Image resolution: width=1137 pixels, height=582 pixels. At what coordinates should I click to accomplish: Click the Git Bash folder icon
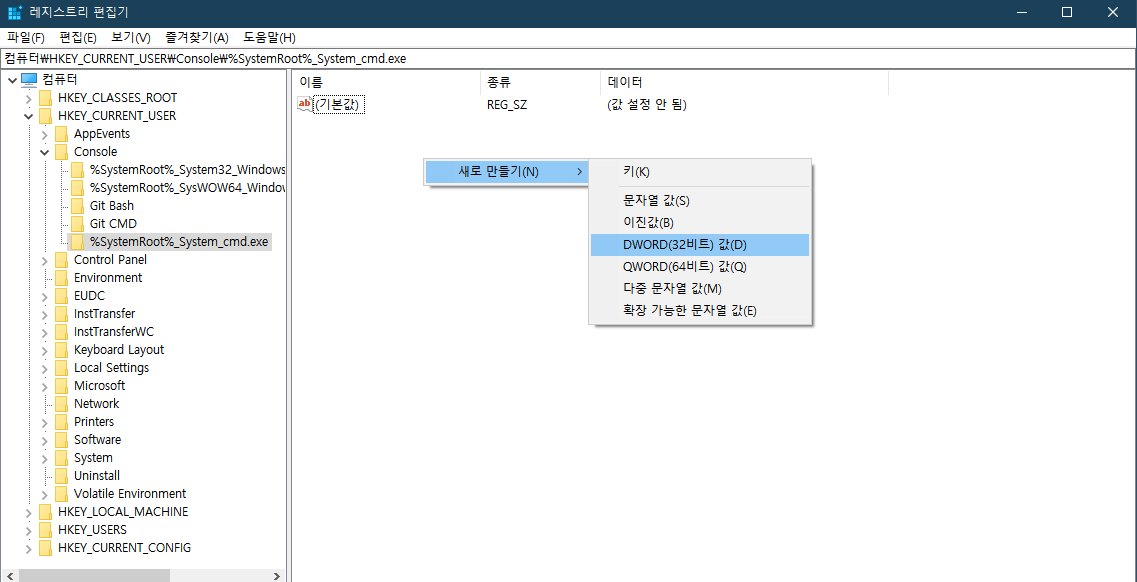[78, 205]
